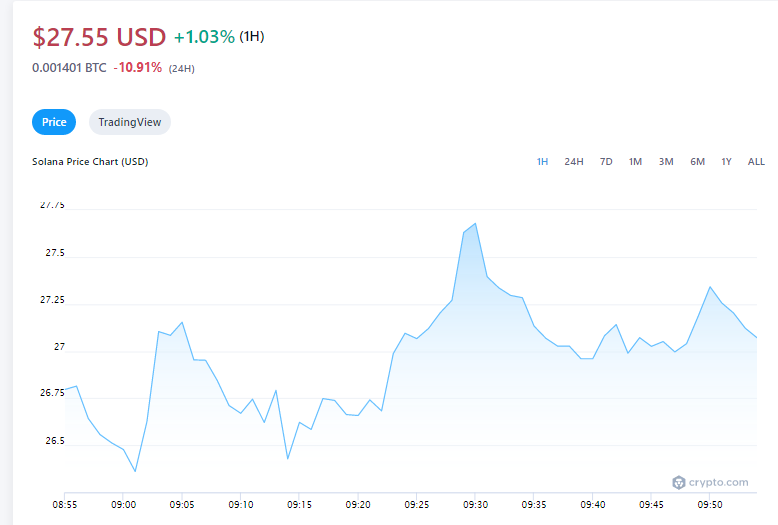Click the chart peak near 09:30

475,224
